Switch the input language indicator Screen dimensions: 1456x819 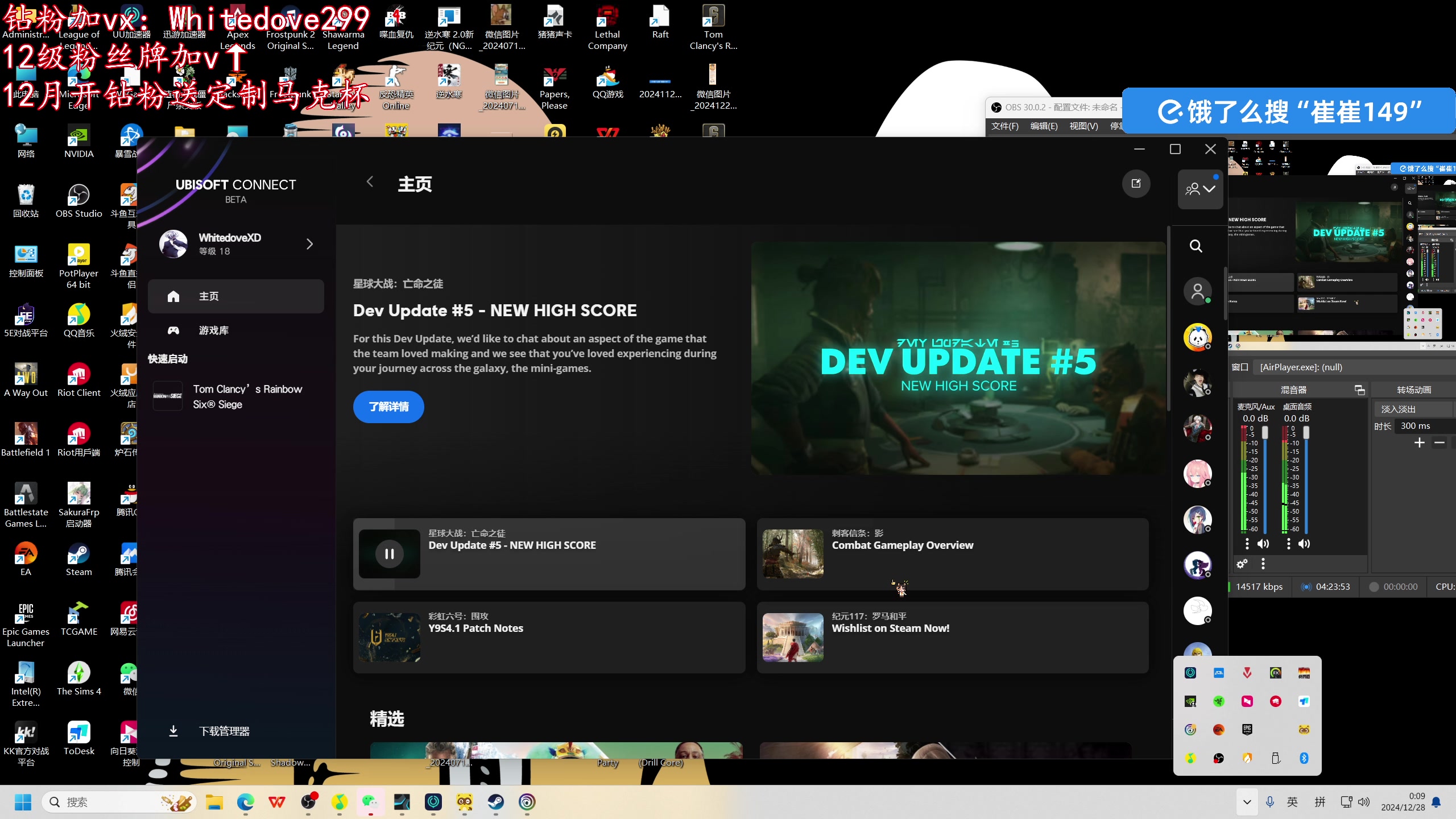coord(1293,802)
